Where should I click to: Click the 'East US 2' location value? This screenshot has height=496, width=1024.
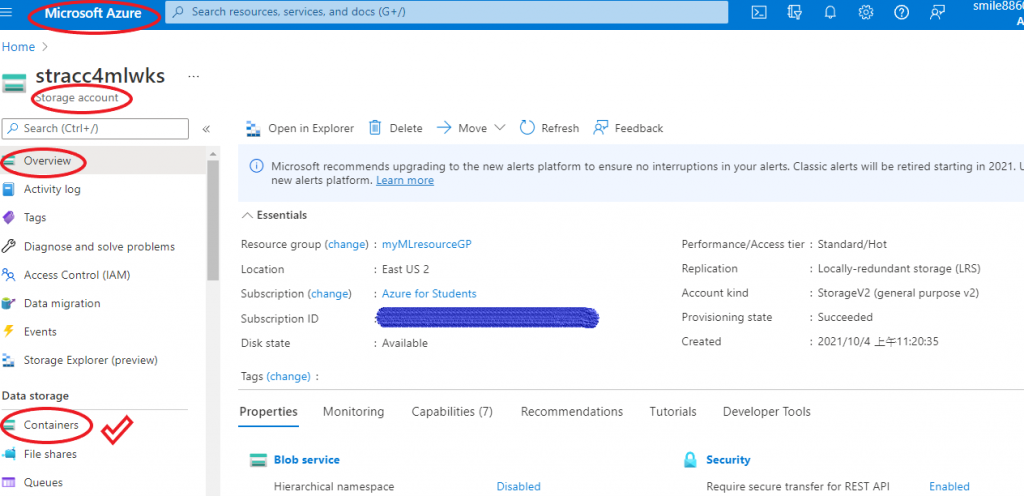[406, 269]
